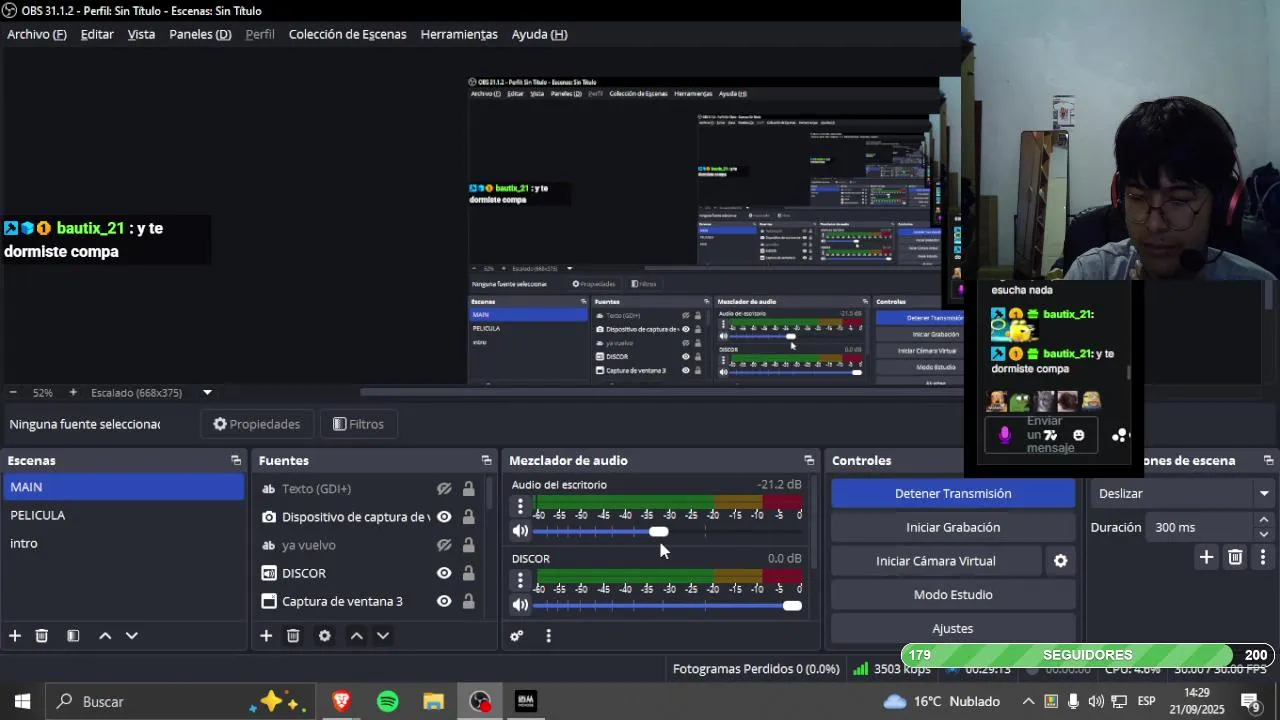The width and height of the screenshot is (1280, 720).
Task: Show hidden system tray icons chevron
Action: point(1028,702)
